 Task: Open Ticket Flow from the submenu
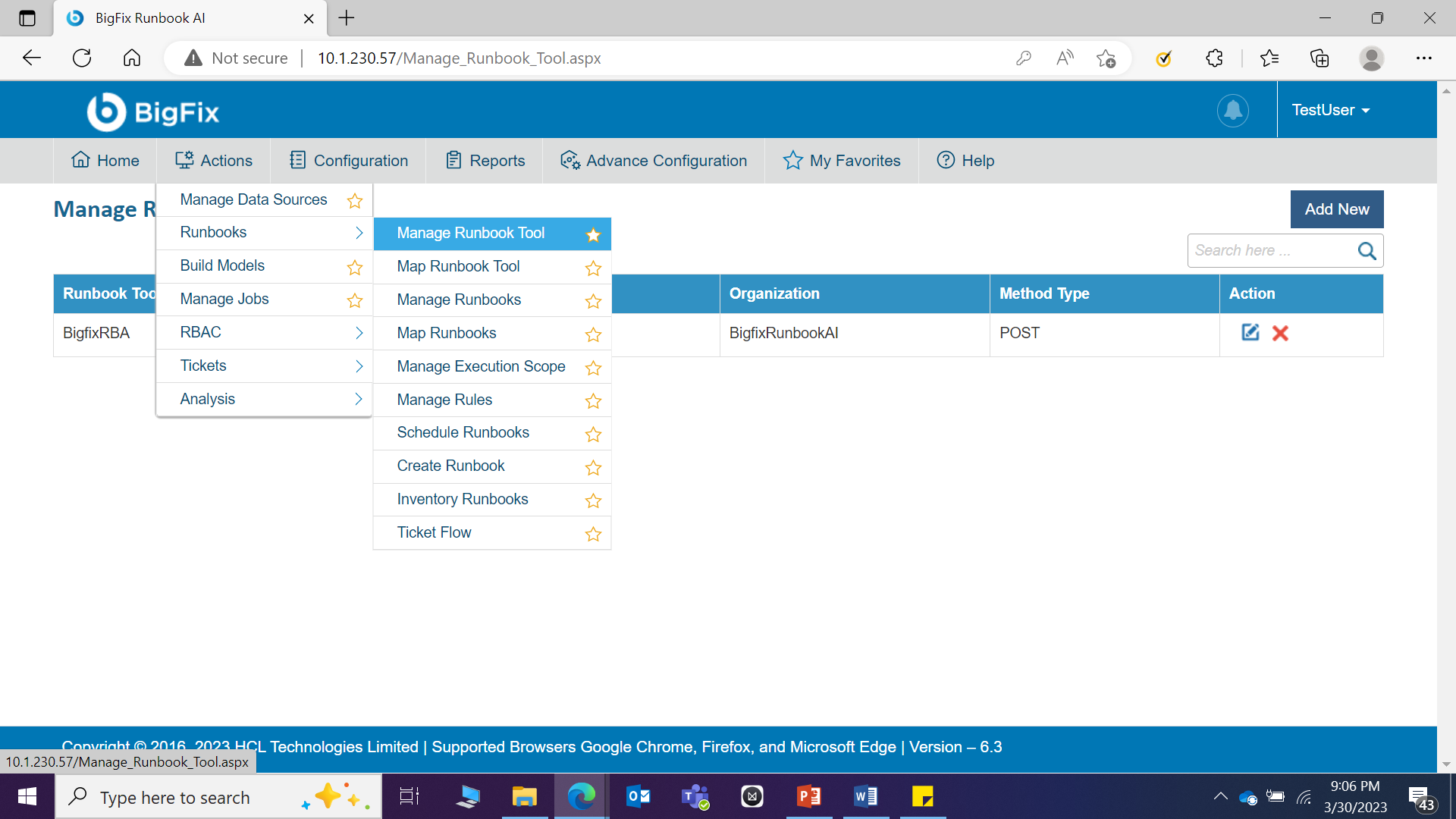[x=434, y=532]
